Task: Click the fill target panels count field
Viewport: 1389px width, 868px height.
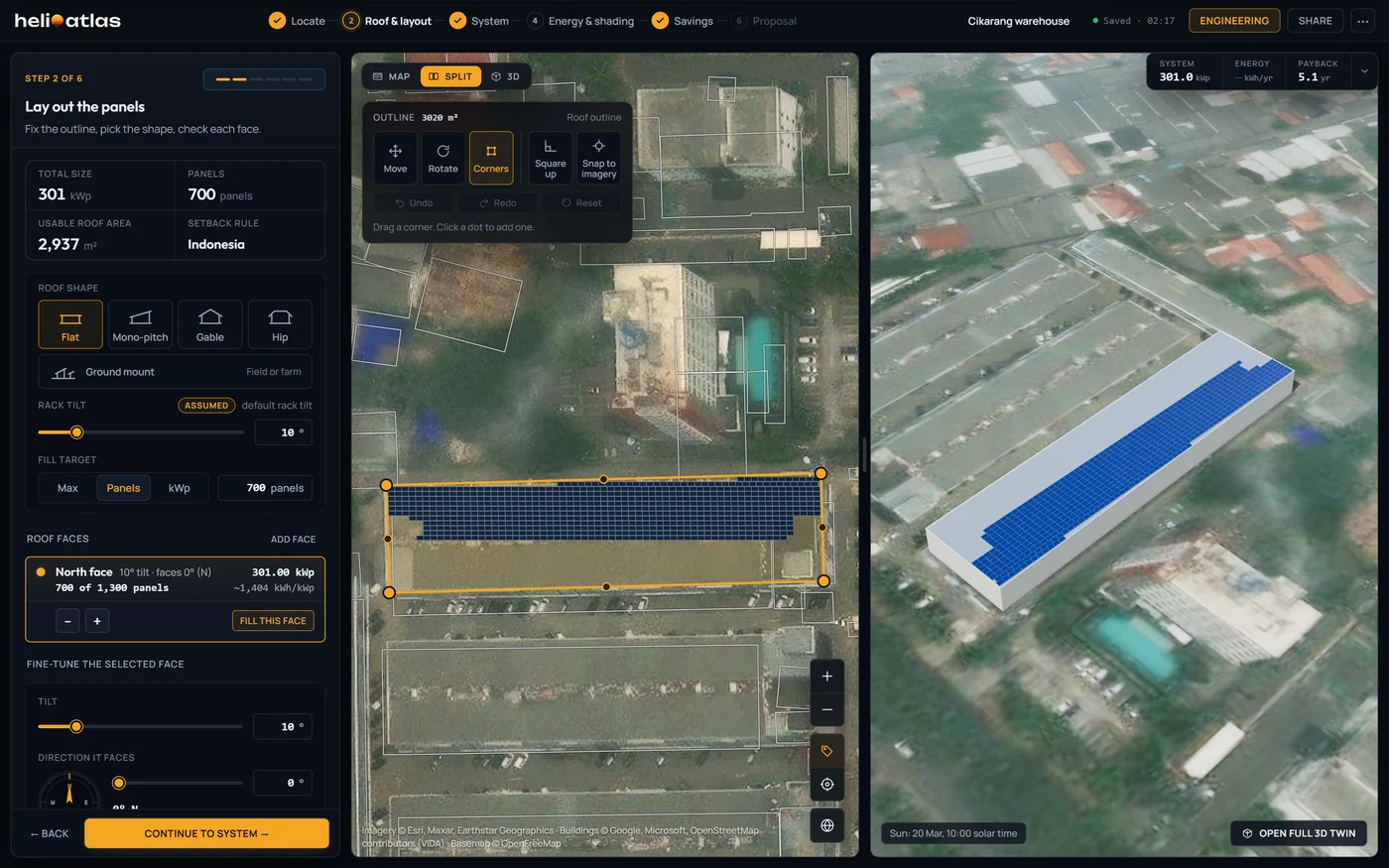Action: (x=265, y=488)
